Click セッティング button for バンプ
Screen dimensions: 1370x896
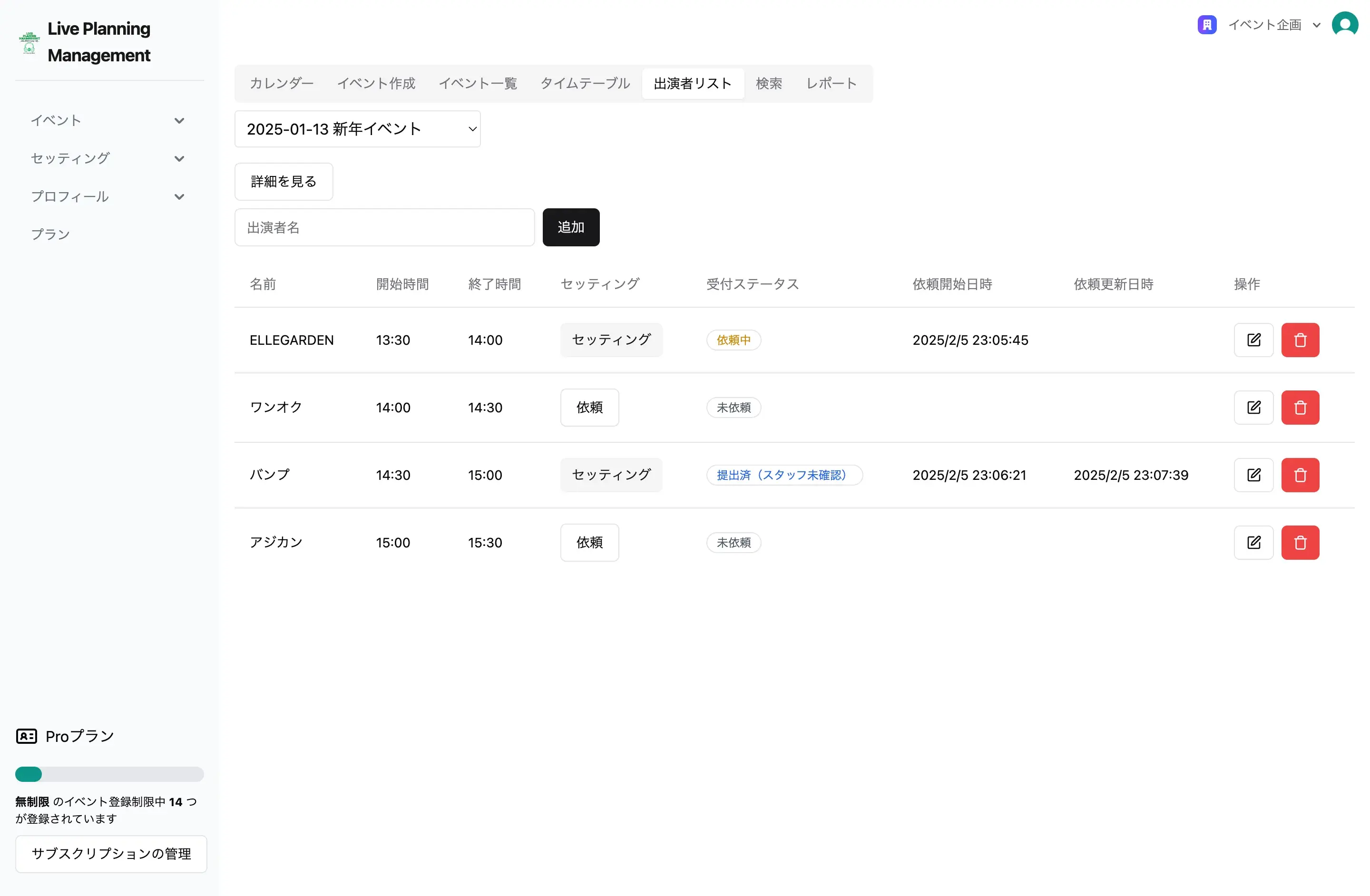(x=611, y=475)
